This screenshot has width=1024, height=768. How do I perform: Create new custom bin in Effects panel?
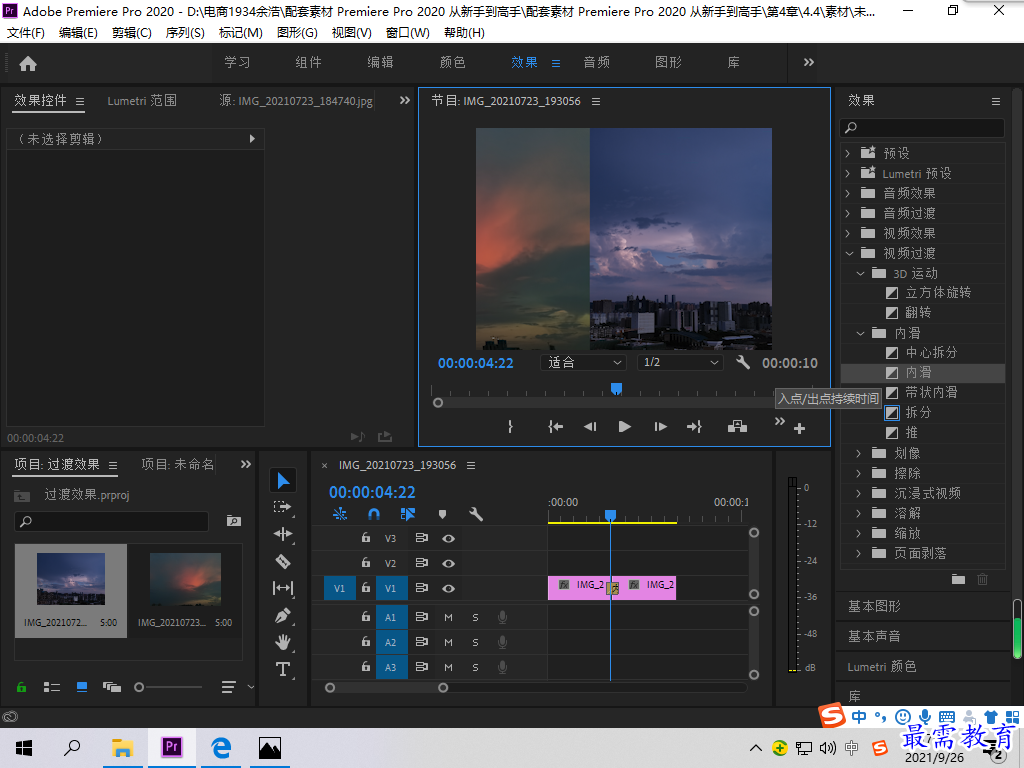coord(958,579)
